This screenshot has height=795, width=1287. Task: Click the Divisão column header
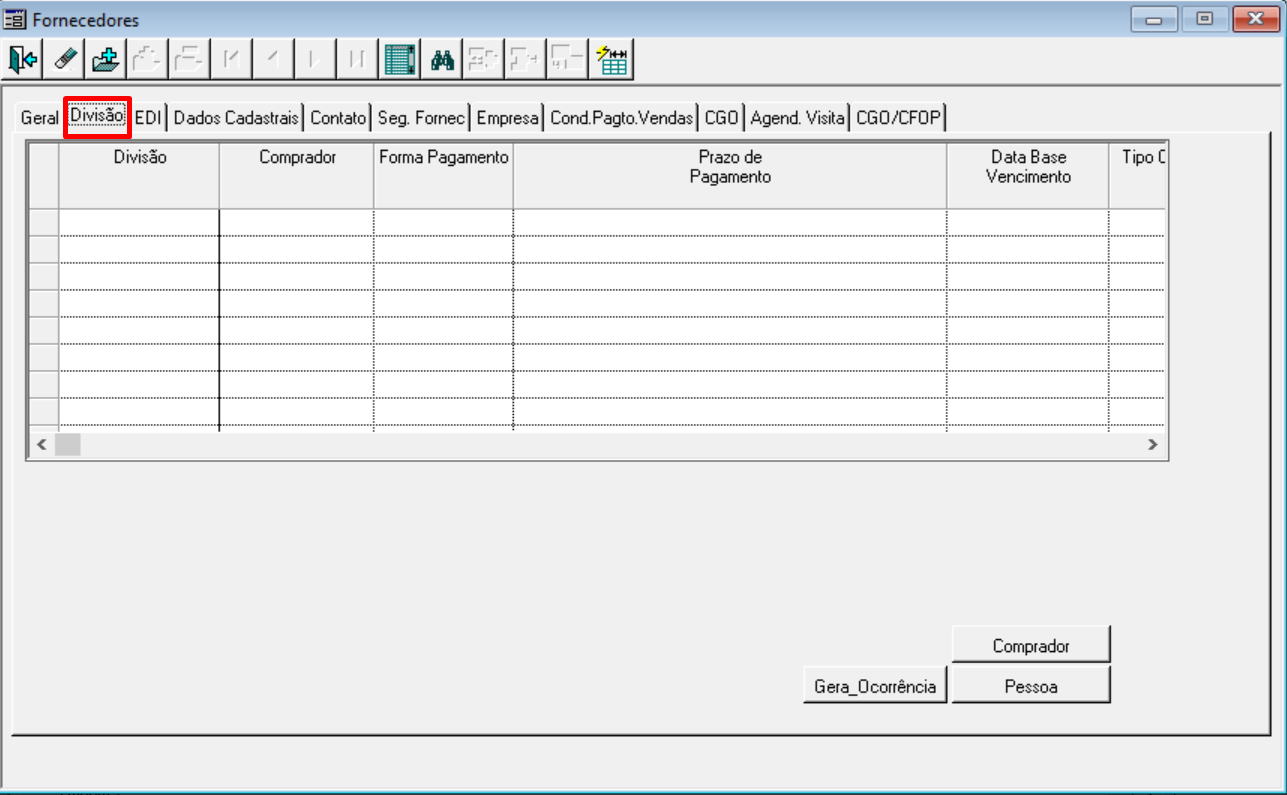pos(139,175)
